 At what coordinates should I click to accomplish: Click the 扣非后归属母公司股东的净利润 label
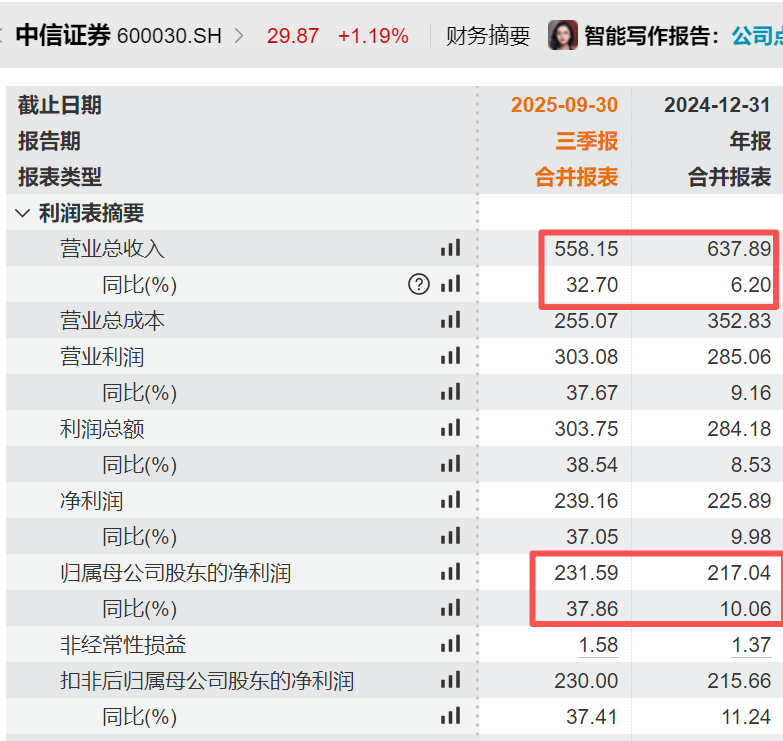pyautogui.click(x=207, y=681)
